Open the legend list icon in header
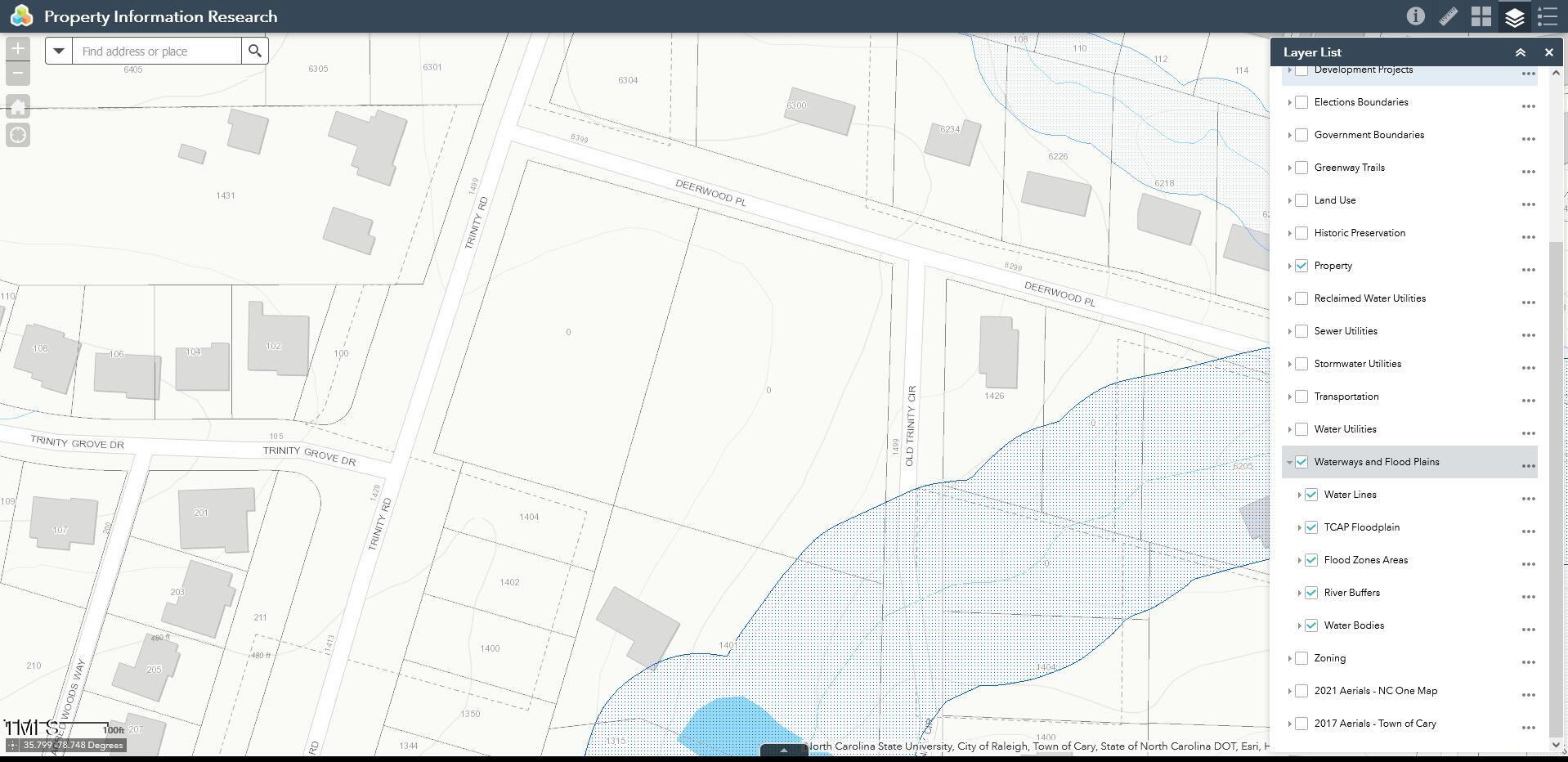The image size is (1568, 762). pyautogui.click(x=1547, y=16)
